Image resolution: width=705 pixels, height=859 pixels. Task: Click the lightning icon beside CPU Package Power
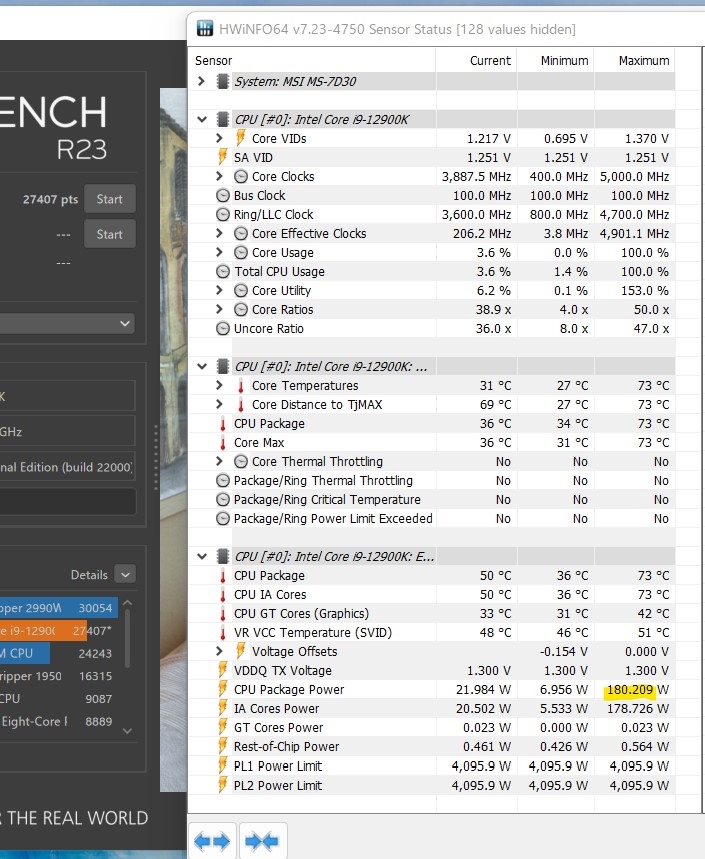coord(222,689)
